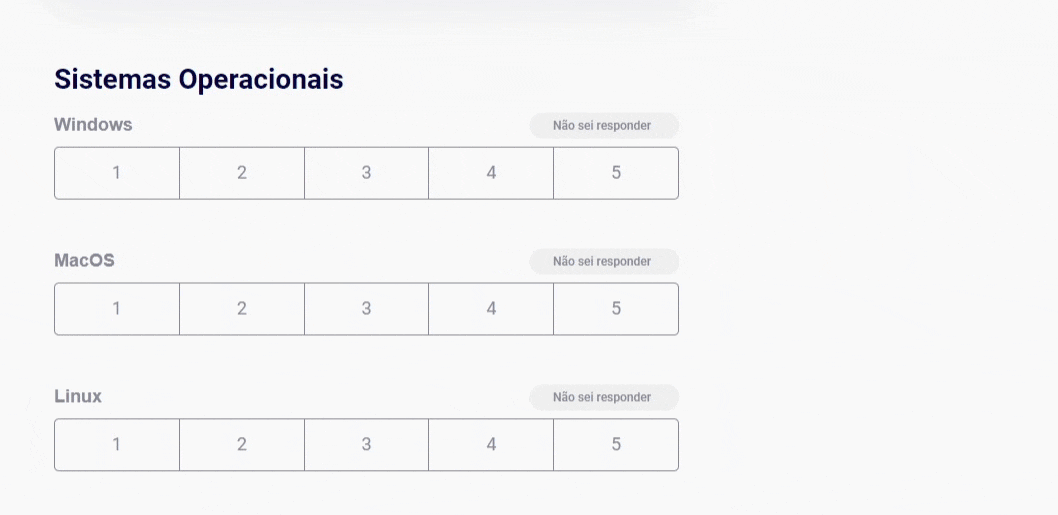Pick rating 5 for Linux

click(x=616, y=445)
